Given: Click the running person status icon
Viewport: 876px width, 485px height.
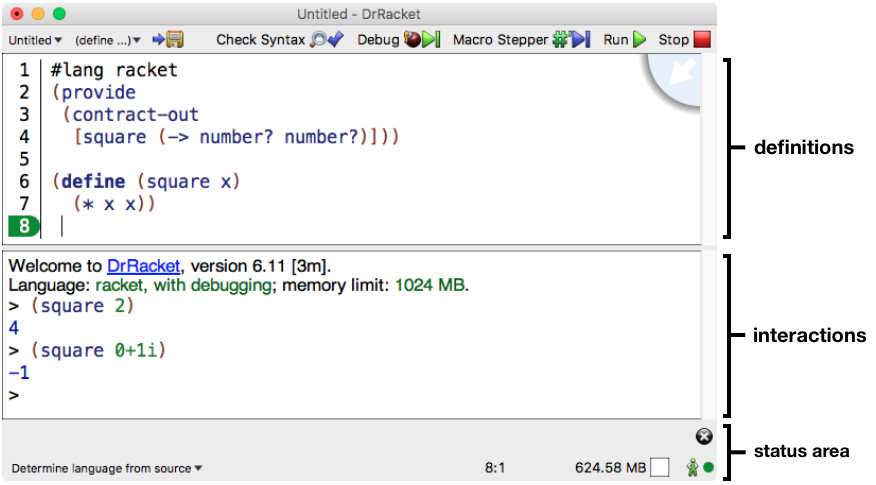Looking at the screenshot, I should [693, 467].
